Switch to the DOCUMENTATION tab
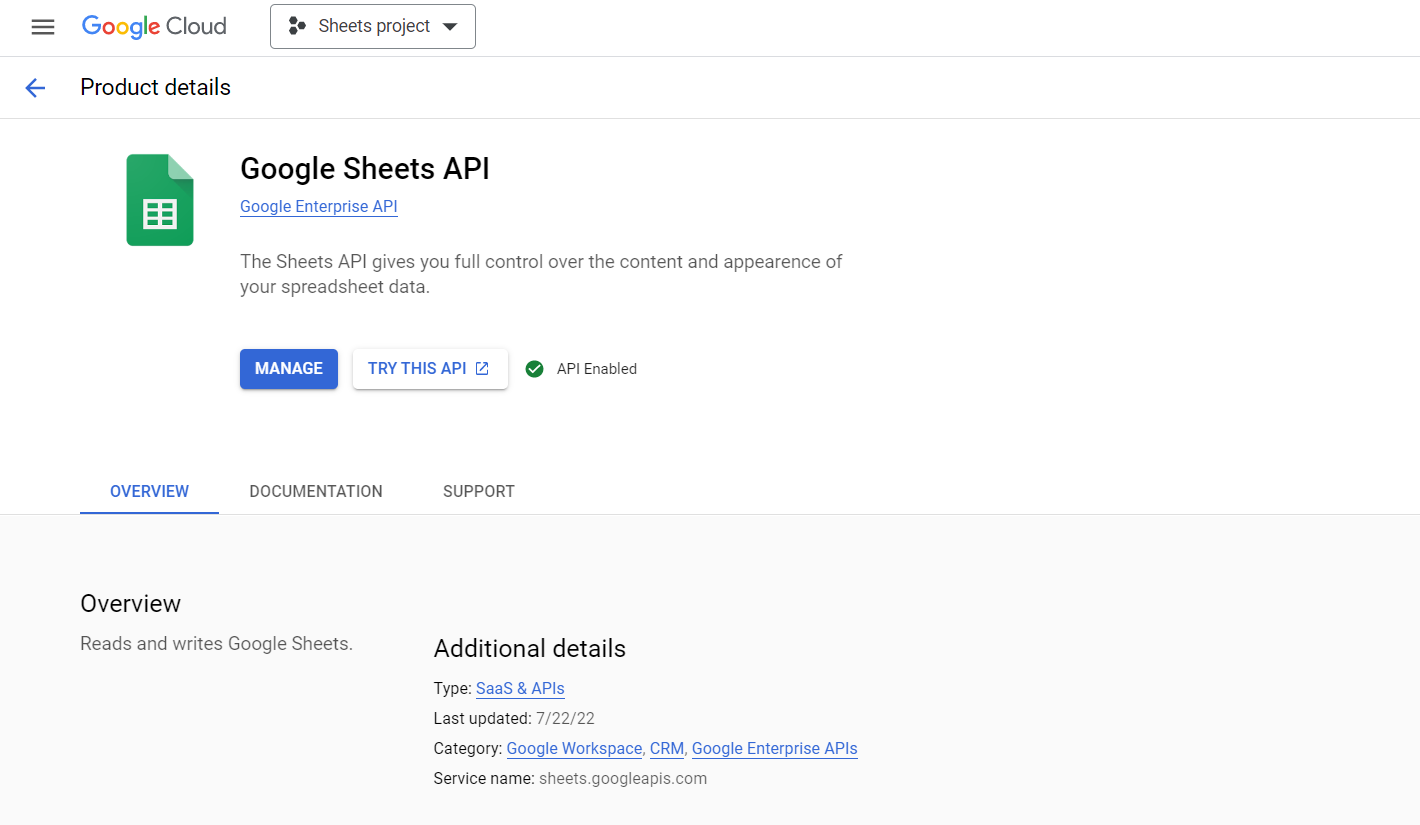The height and width of the screenshot is (825, 1420). click(316, 491)
